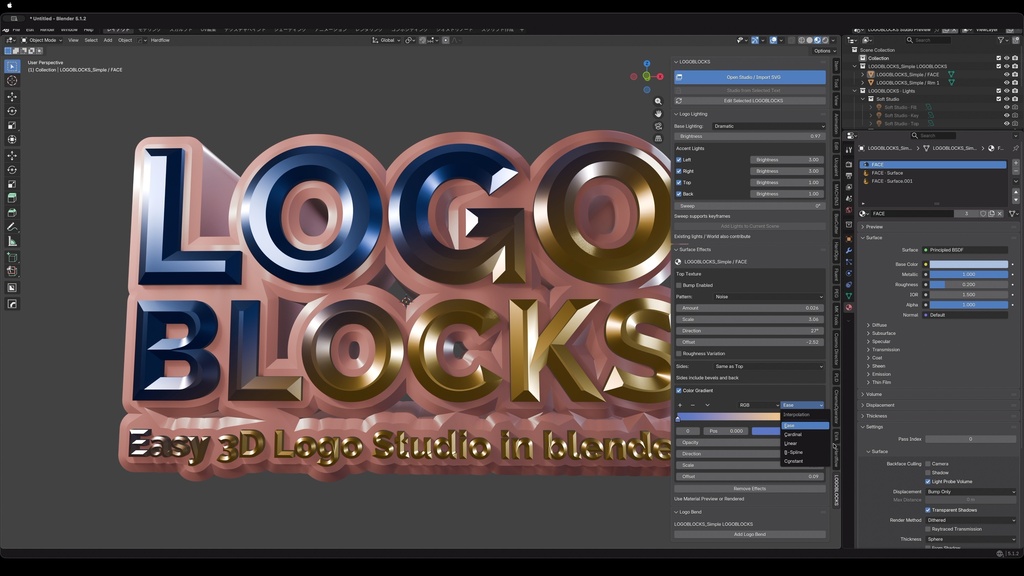Click the Hardflow header button
Screen dimensions: 1024x576
pos(160,40)
